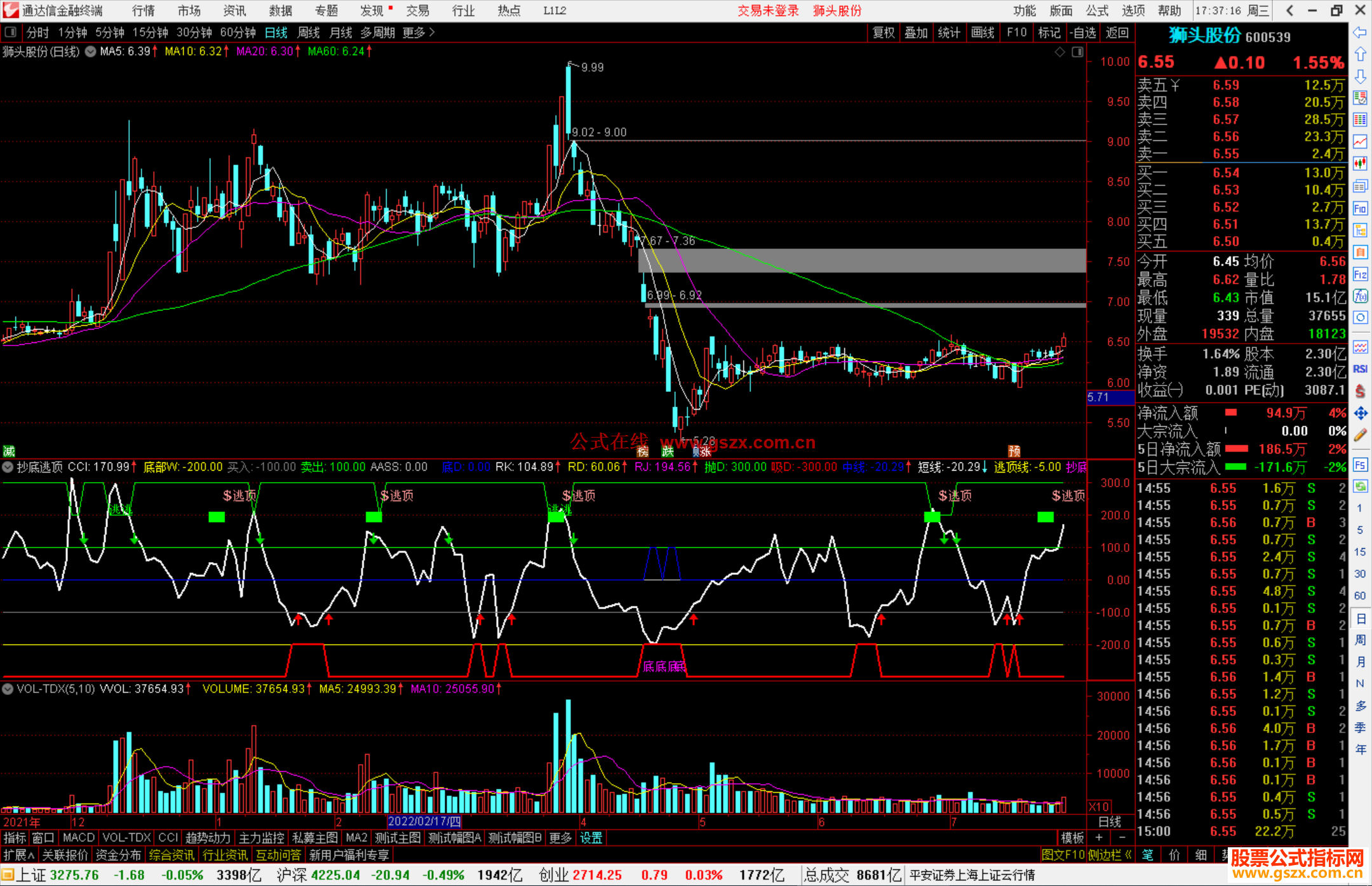Select the pencil drawing tool icon
Image resolution: width=1372 pixels, height=886 pixels.
1360,435
